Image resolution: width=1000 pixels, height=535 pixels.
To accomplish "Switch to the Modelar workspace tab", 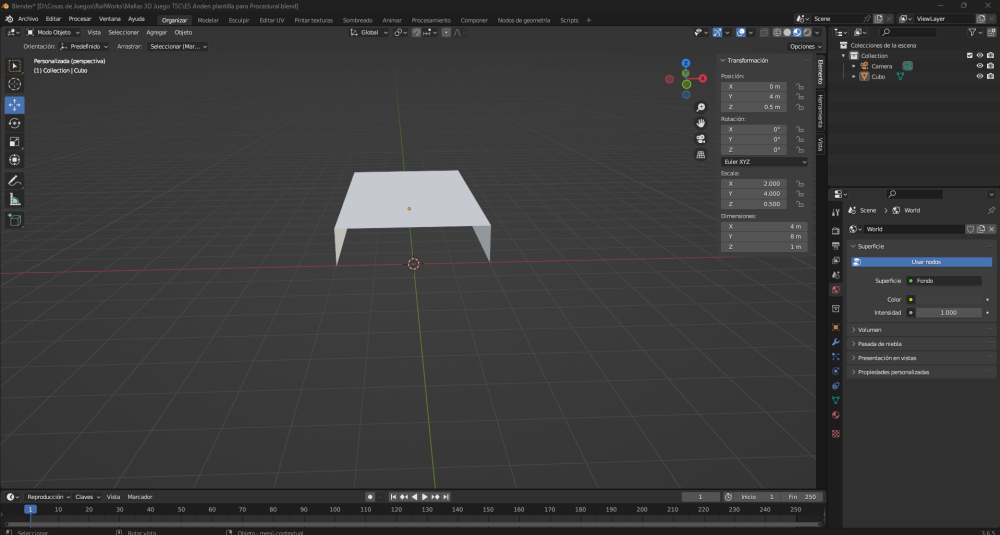I will point(208,20).
